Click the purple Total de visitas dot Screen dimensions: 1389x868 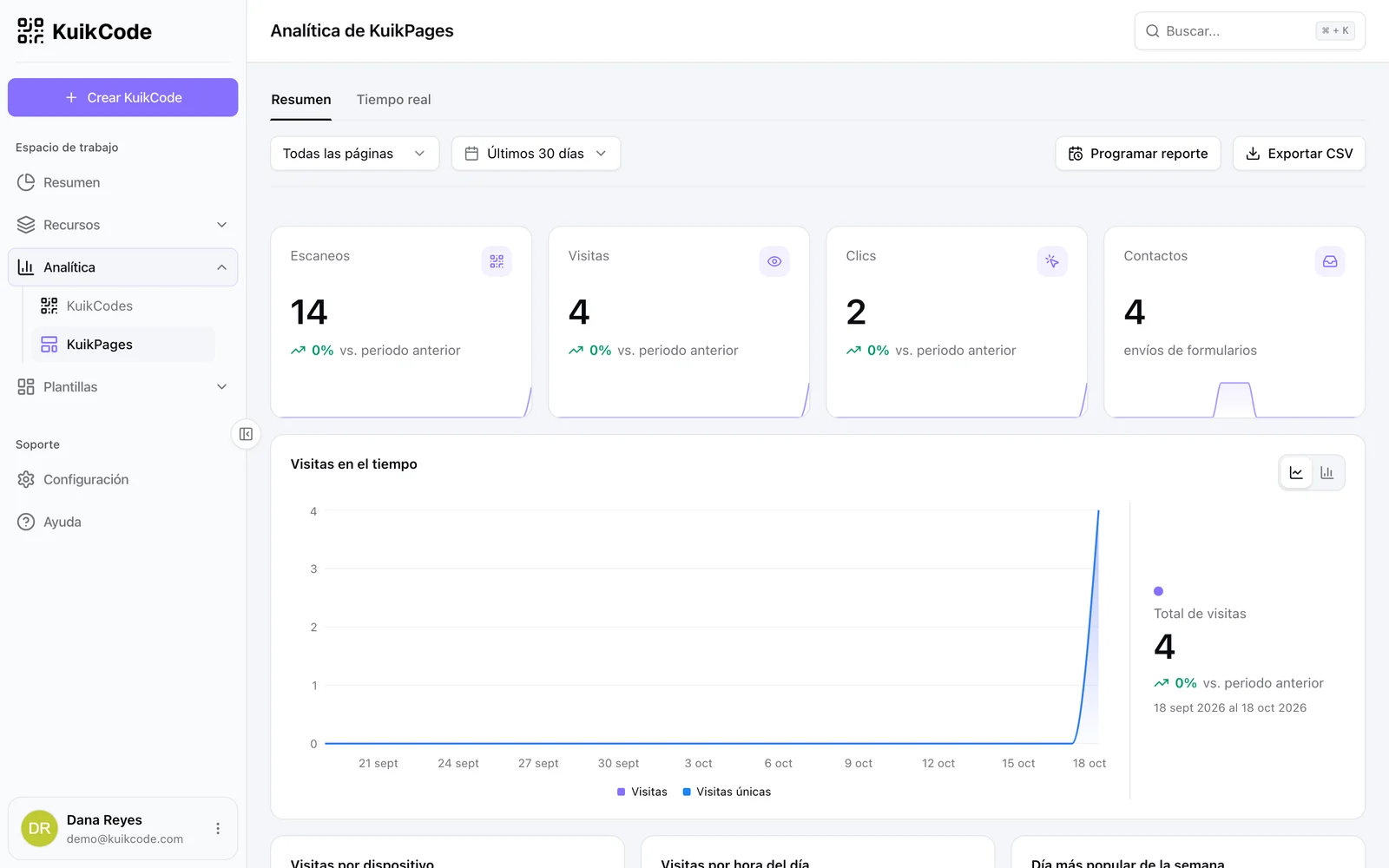tap(1158, 591)
